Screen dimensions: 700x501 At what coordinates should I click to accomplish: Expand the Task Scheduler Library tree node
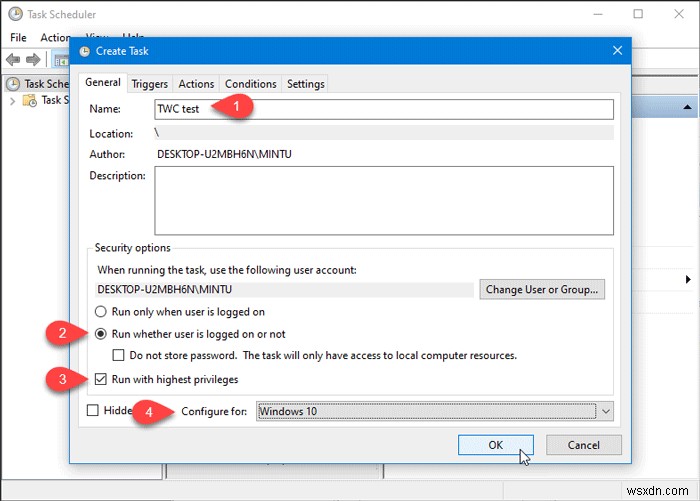click(x=12, y=101)
